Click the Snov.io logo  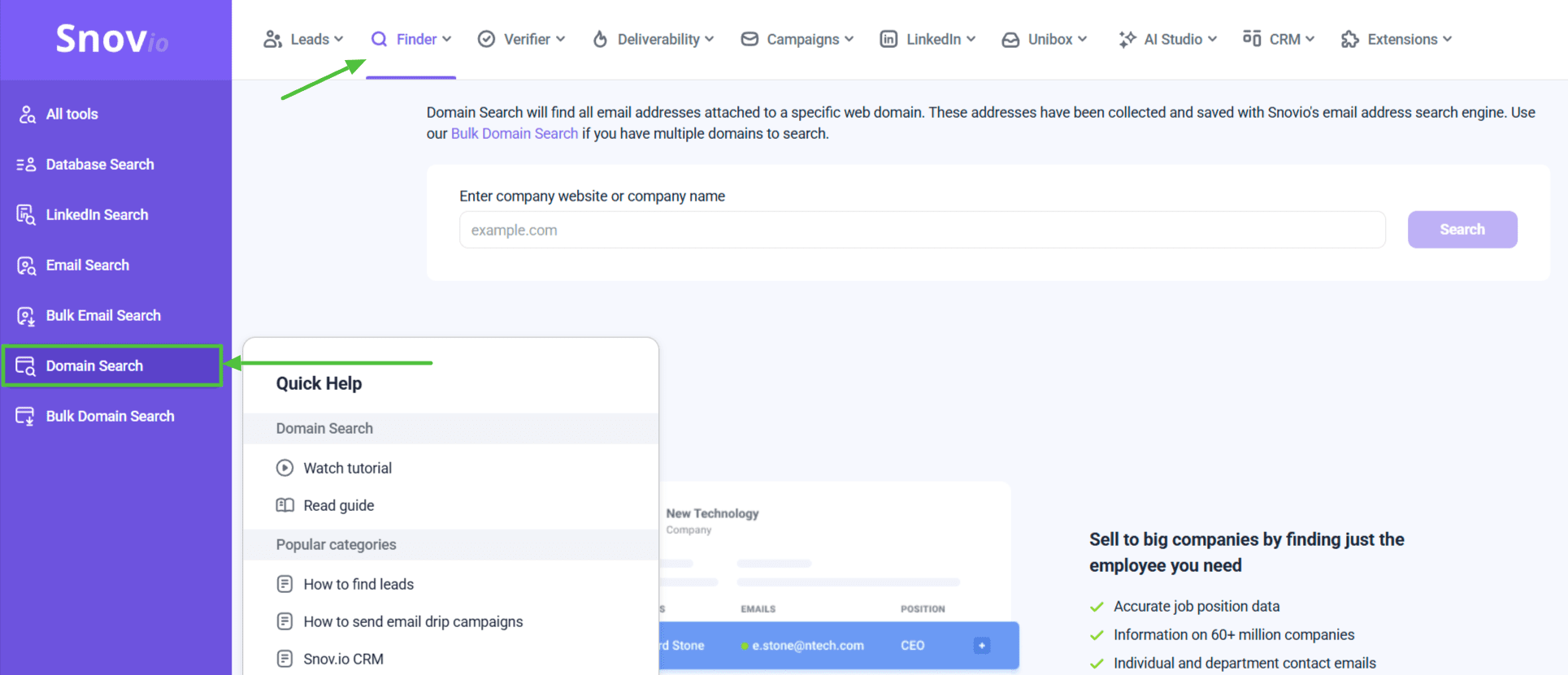pos(112,39)
